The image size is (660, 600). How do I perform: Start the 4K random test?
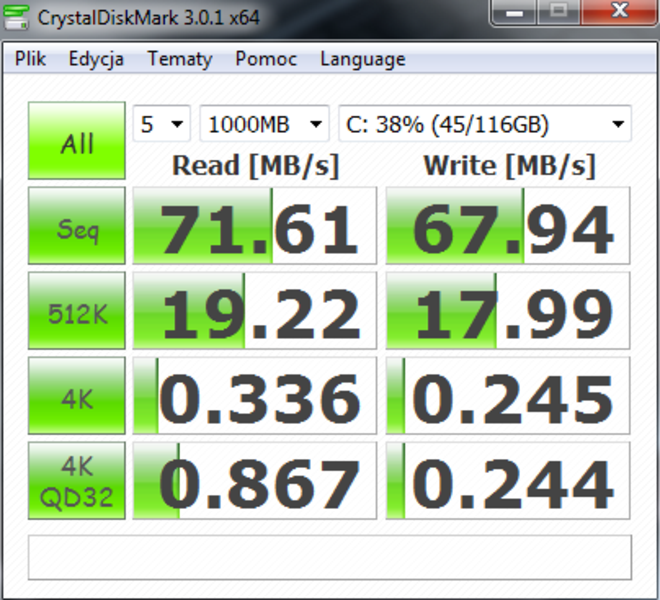tap(77, 396)
